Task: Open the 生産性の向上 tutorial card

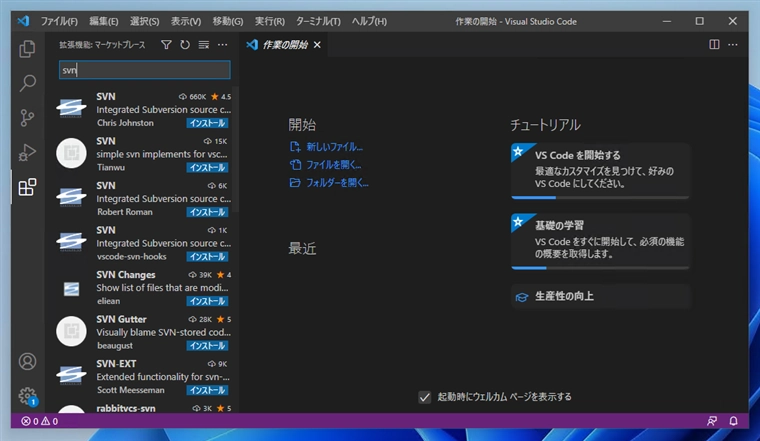Action: click(x=600, y=296)
